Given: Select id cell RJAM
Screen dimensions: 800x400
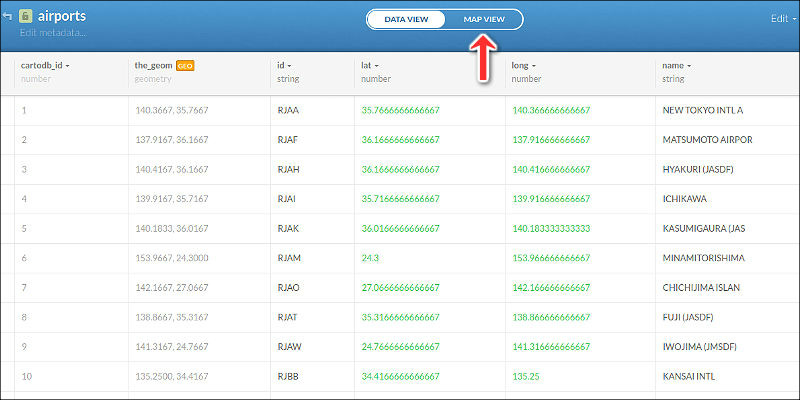Looking at the screenshot, I should click(289, 258).
